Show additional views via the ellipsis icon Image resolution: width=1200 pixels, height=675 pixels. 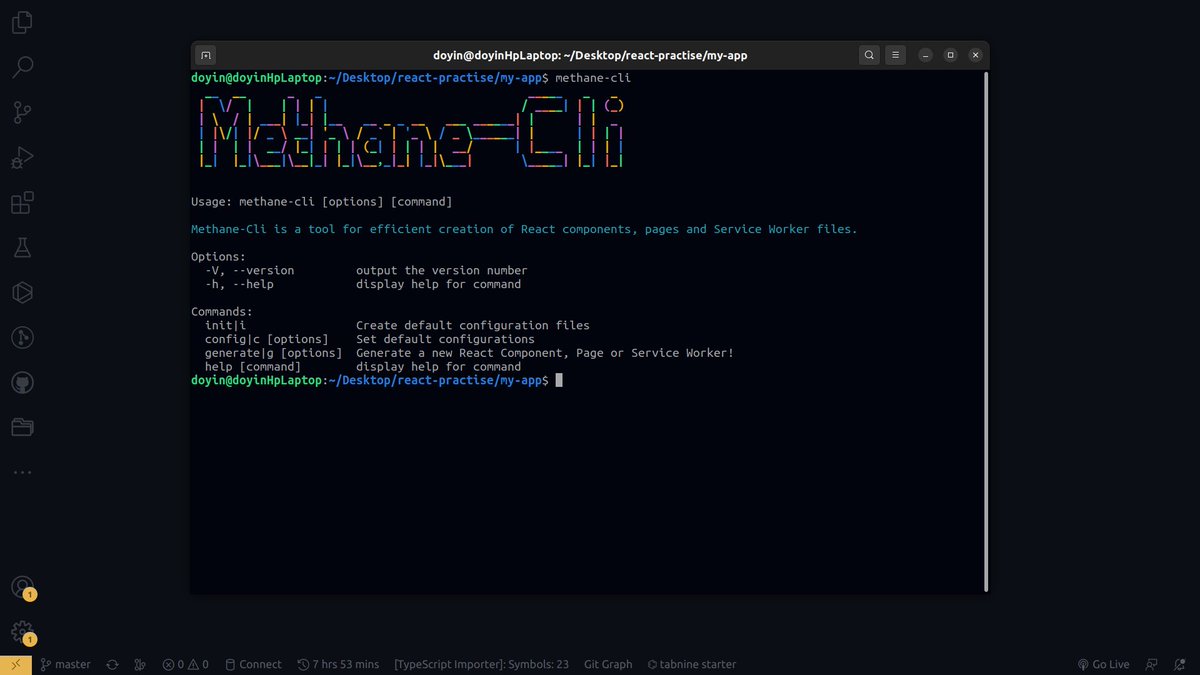pos(22,472)
